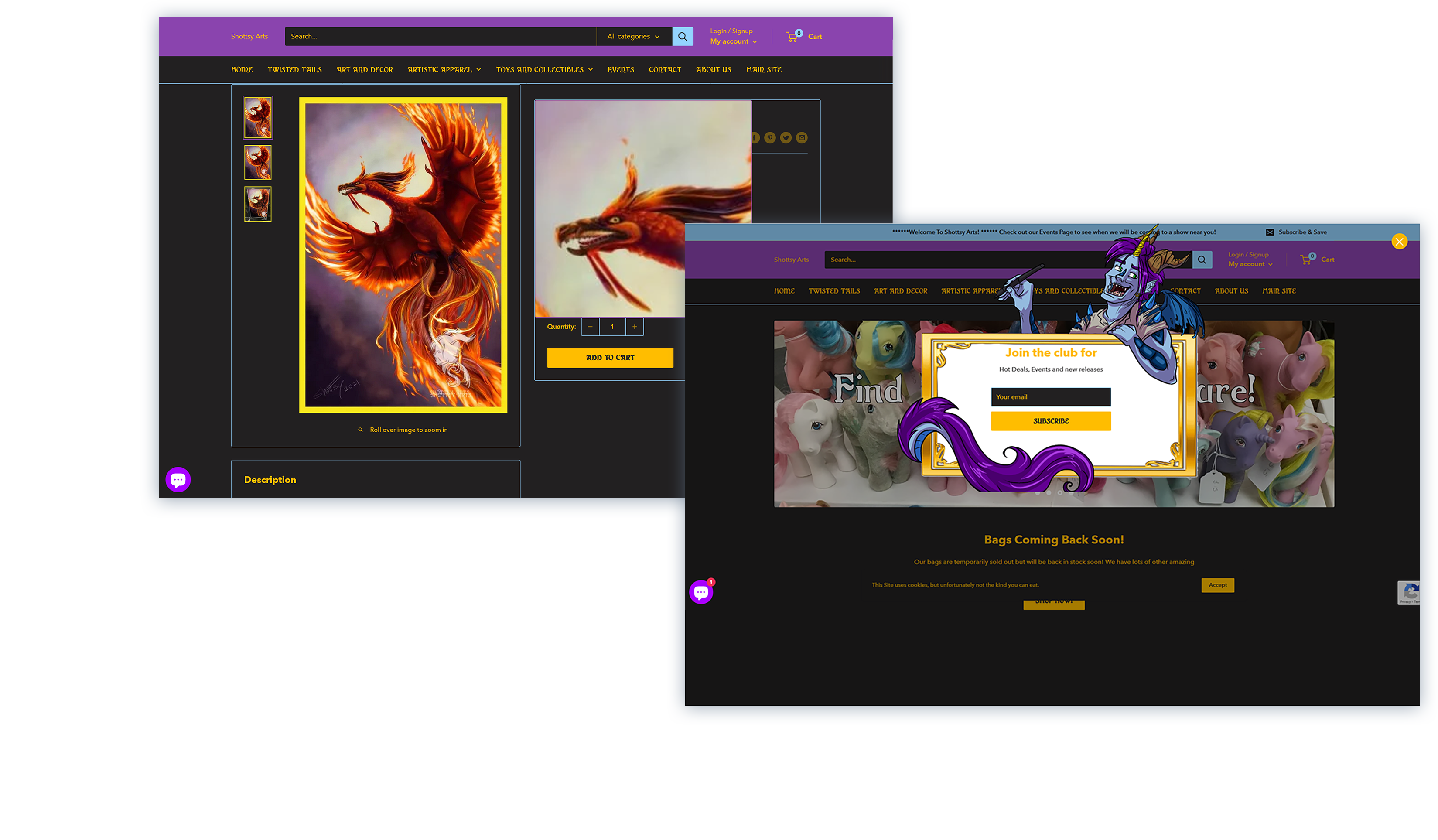Expand the My account dropdown
This screenshot has height=840, width=1438.
tap(733, 41)
